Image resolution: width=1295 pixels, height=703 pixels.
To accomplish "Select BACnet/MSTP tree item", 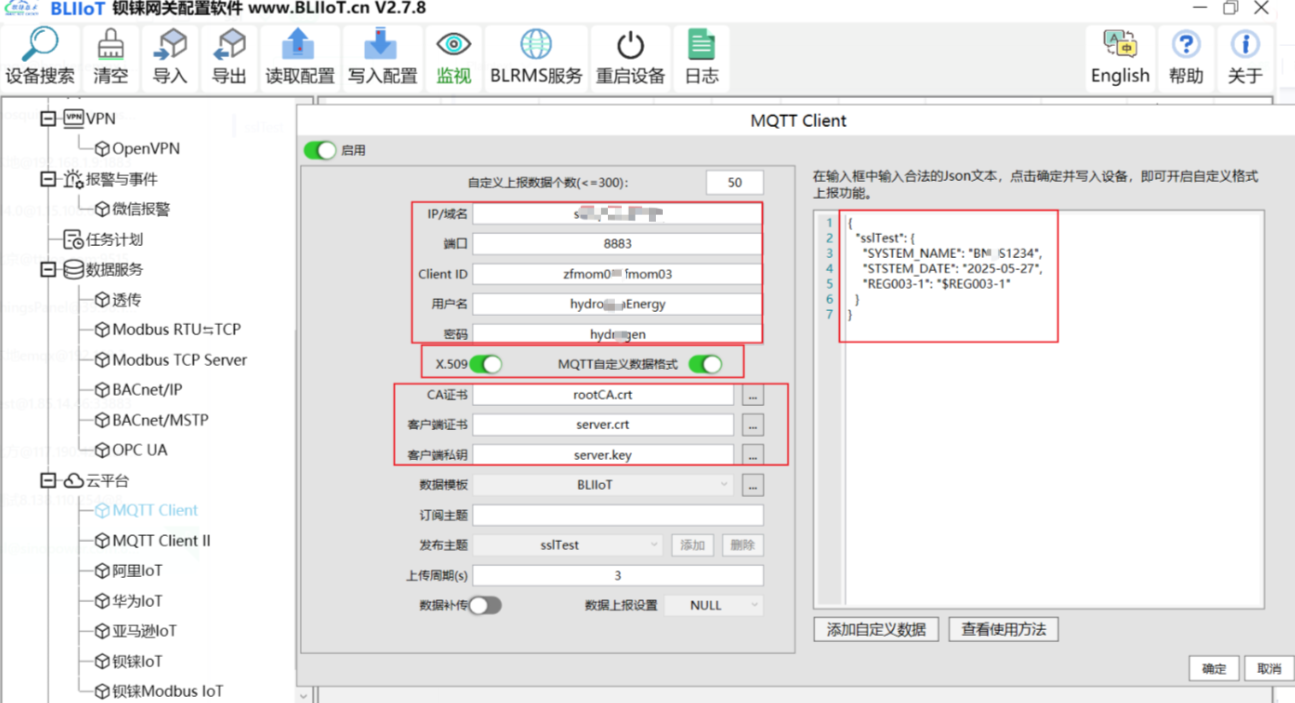I will point(151,420).
